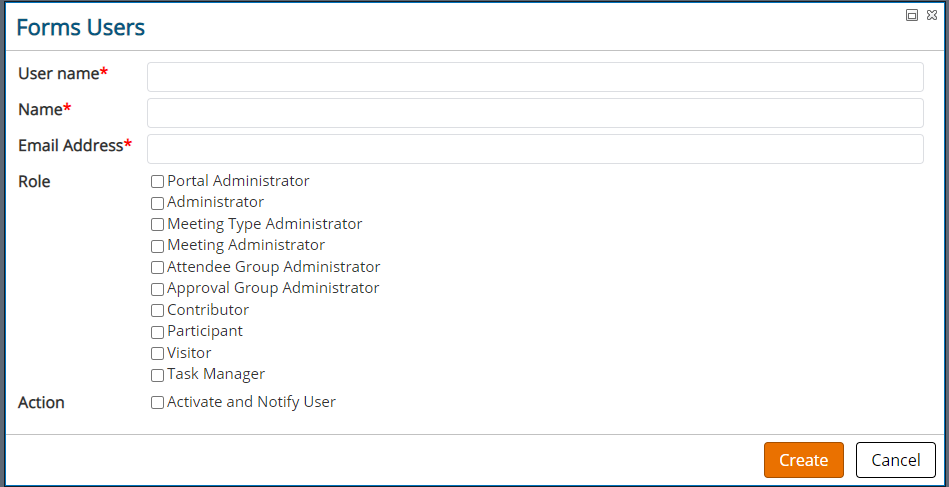Enable Activate and Notify User
The width and height of the screenshot is (949, 487).
pos(157,402)
